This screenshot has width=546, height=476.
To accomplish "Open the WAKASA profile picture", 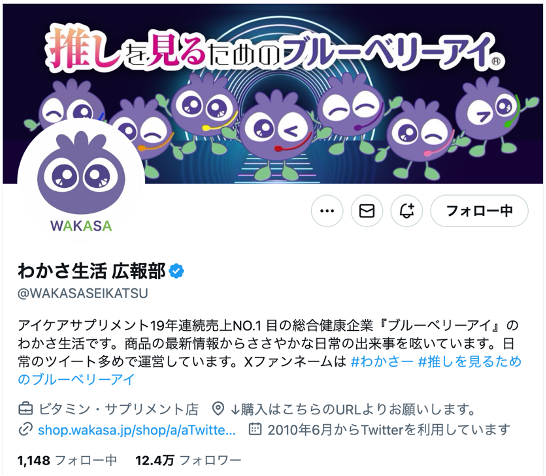I will coord(81,182).
